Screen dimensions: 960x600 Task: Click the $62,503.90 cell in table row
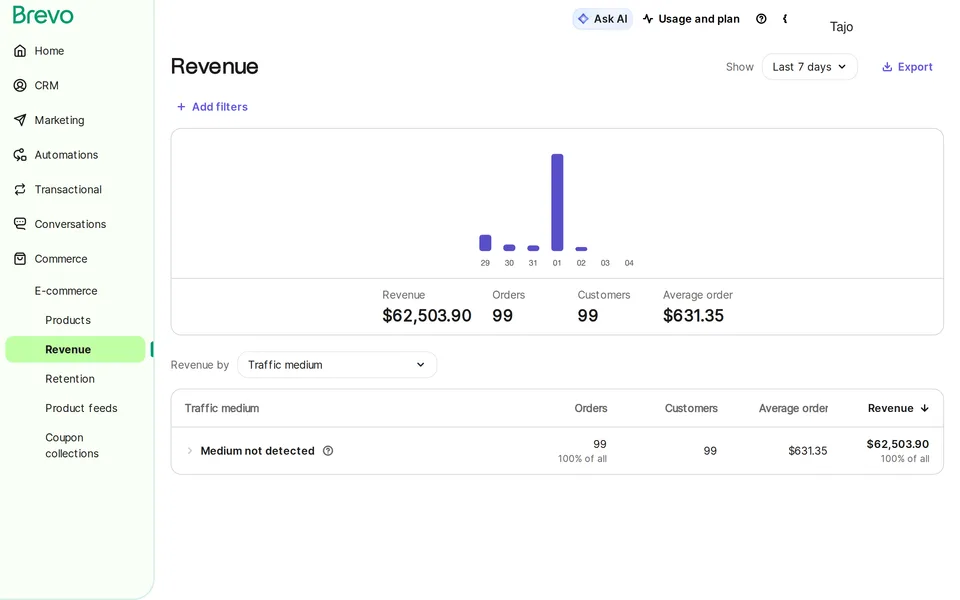pyautogui.click(x=898, y=444)
